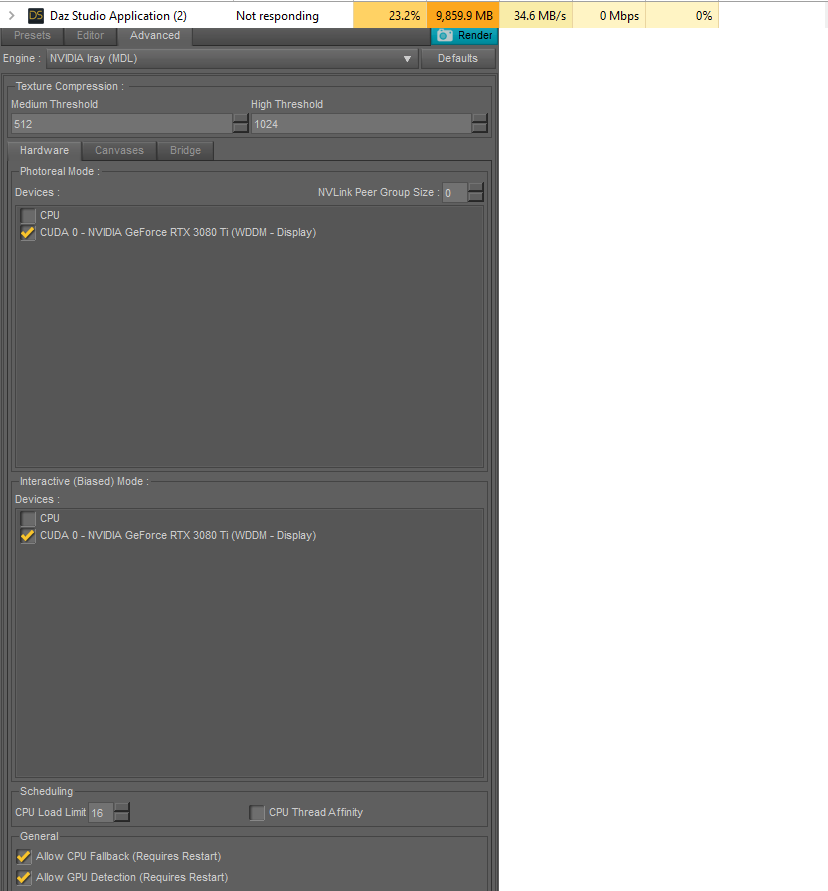The image size is (828, 891).
Task: Adjust the NVLink Peer Group Size stepper
Action: point(476,193)
